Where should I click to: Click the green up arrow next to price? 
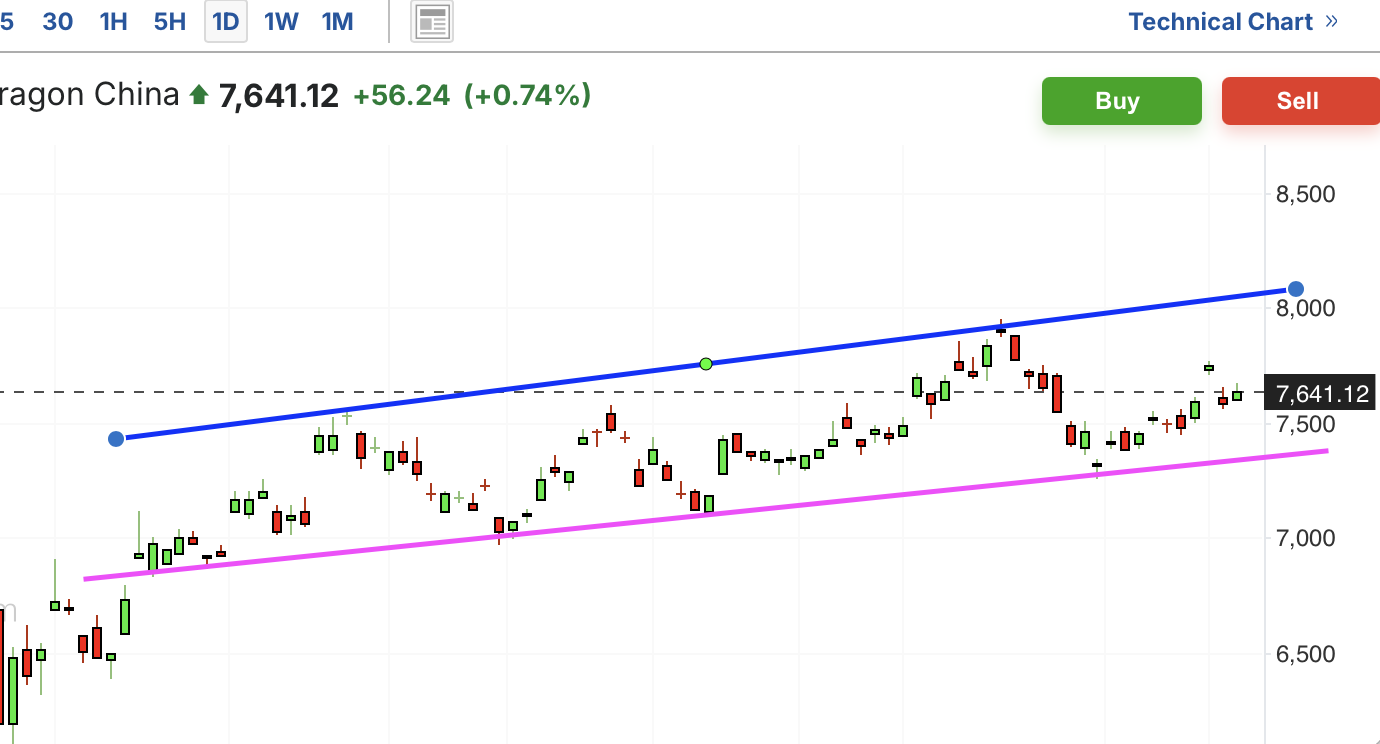click(x=199, y=95)
